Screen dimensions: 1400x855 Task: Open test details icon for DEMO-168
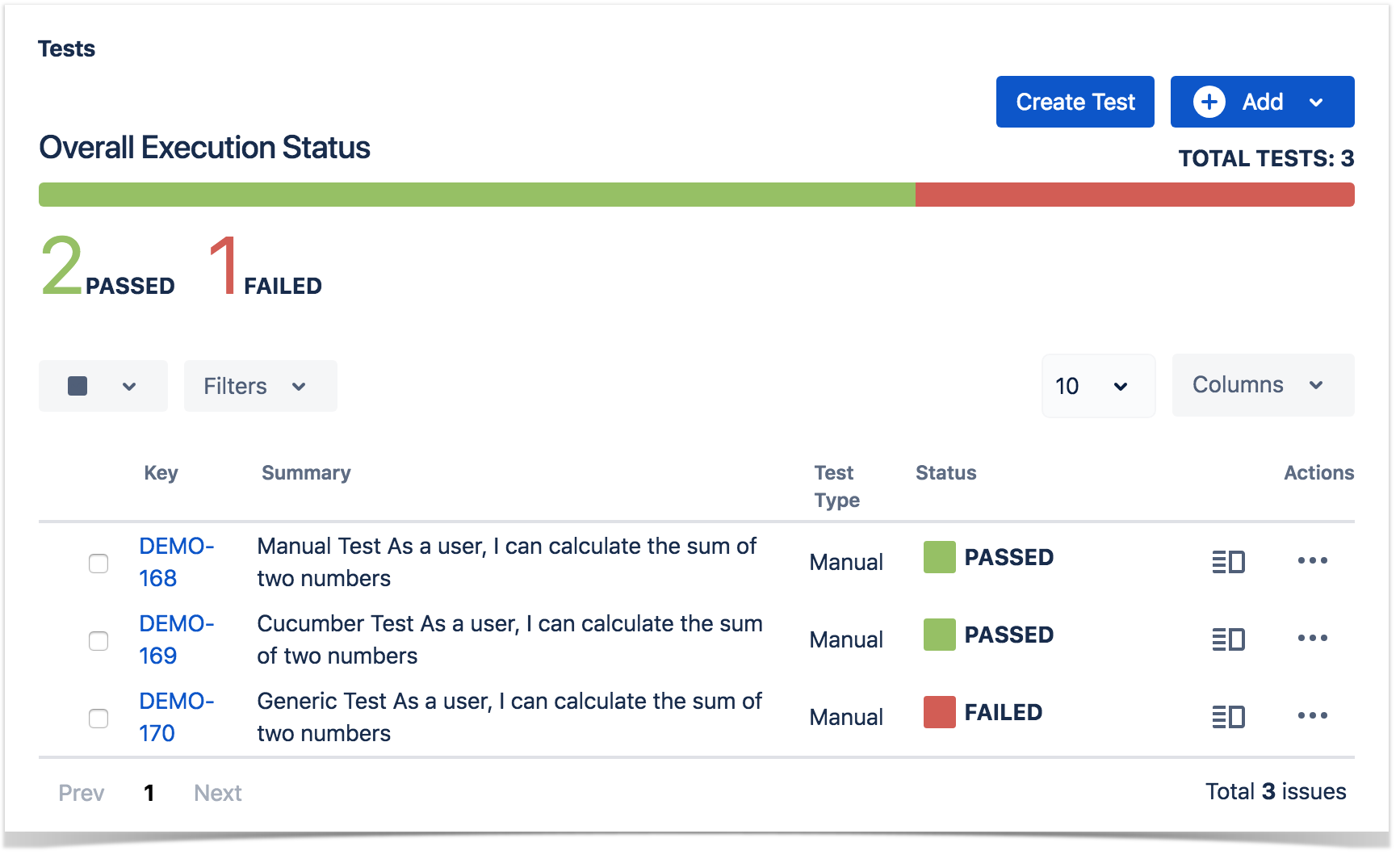(1228, 561)
